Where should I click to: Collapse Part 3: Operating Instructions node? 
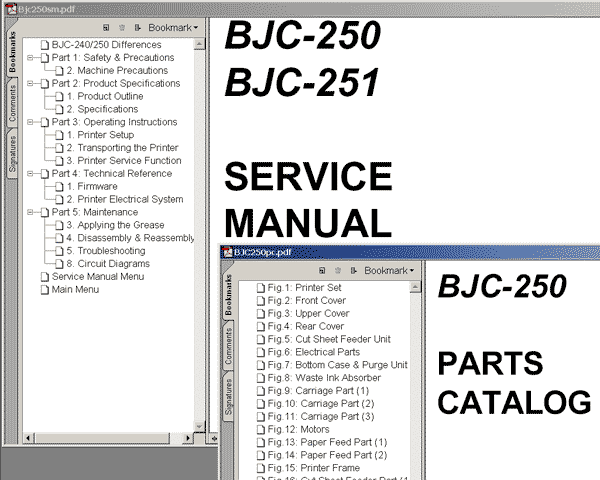coord(29,122)
